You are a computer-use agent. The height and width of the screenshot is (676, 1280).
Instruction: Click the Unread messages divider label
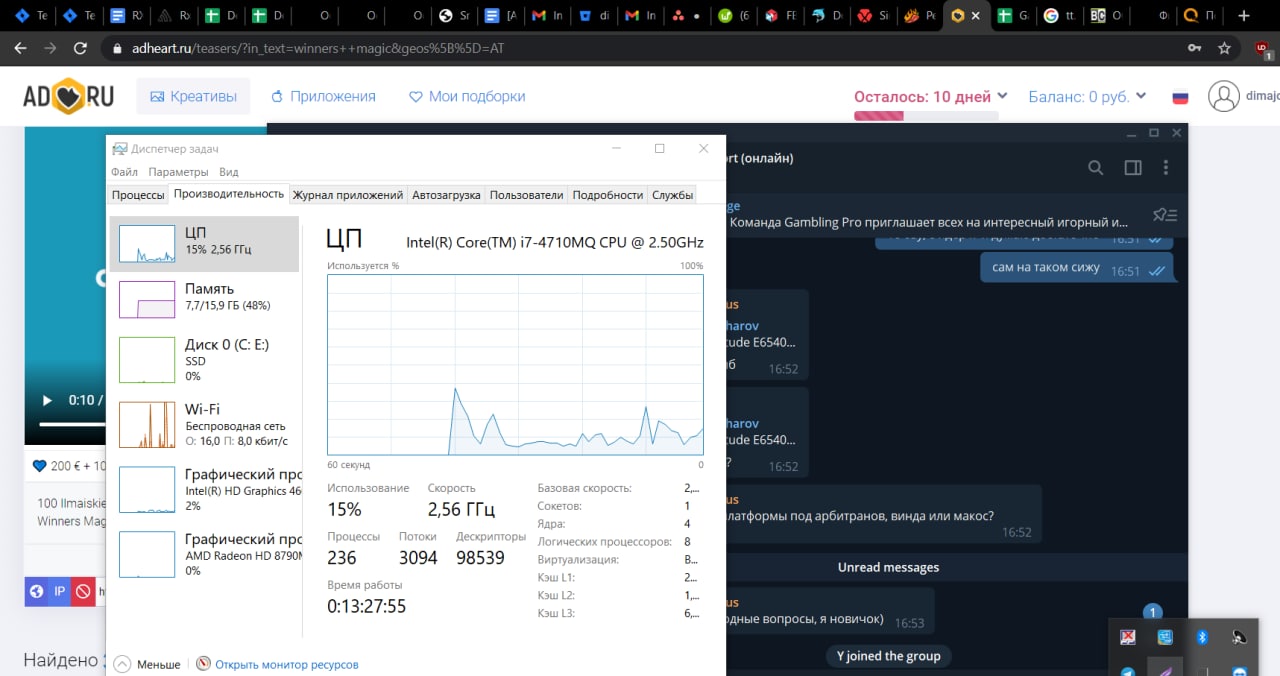click(x=888, y=567)
